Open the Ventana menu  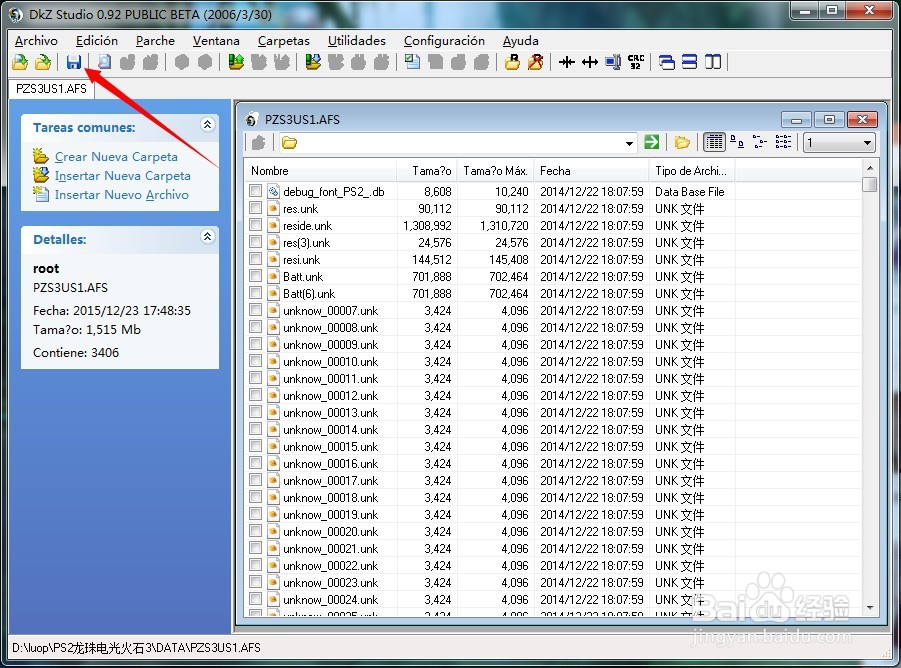(216, 41)
